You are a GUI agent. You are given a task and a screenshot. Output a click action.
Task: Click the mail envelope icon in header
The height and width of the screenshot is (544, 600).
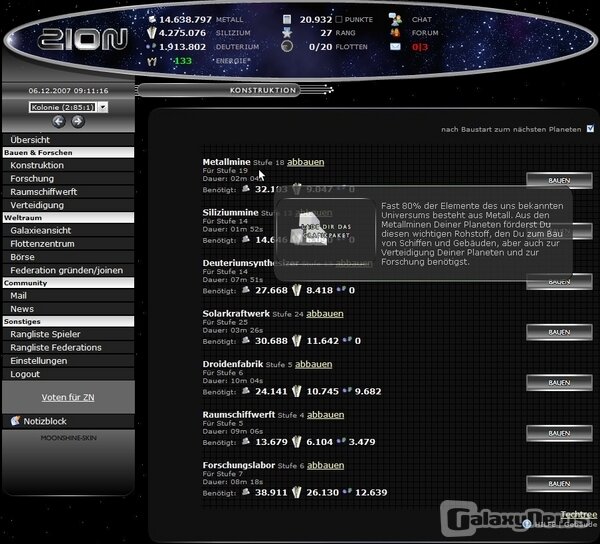point(395,47)
